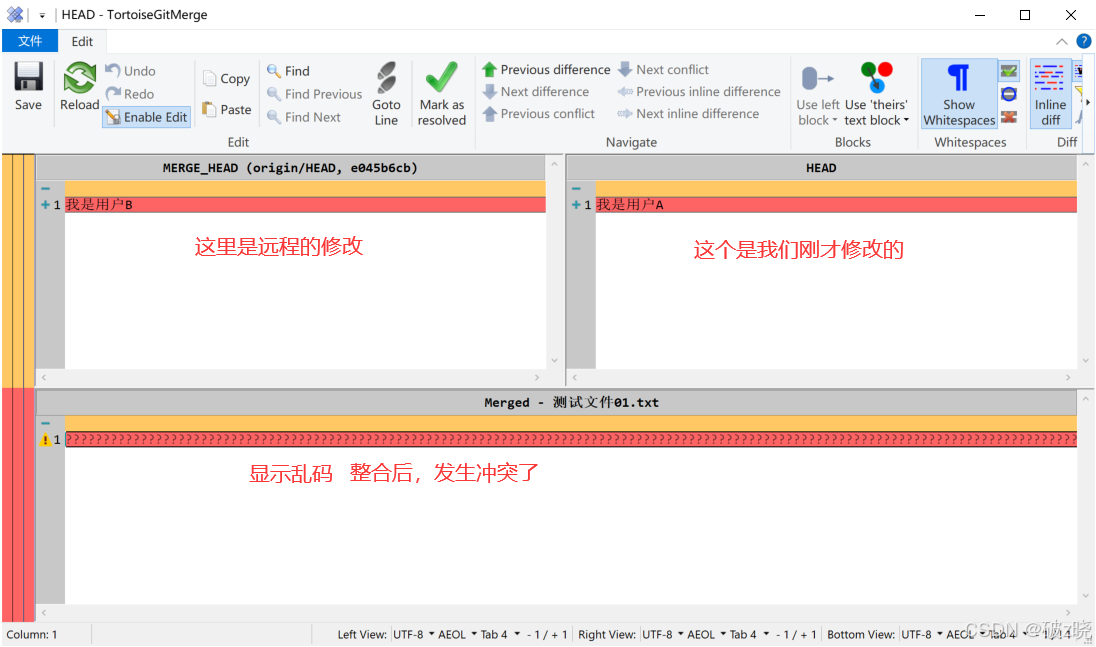This screenshot has width=1096, height=647.
Task: Open Use left block dropdown arrow
Action: [835, 120]
